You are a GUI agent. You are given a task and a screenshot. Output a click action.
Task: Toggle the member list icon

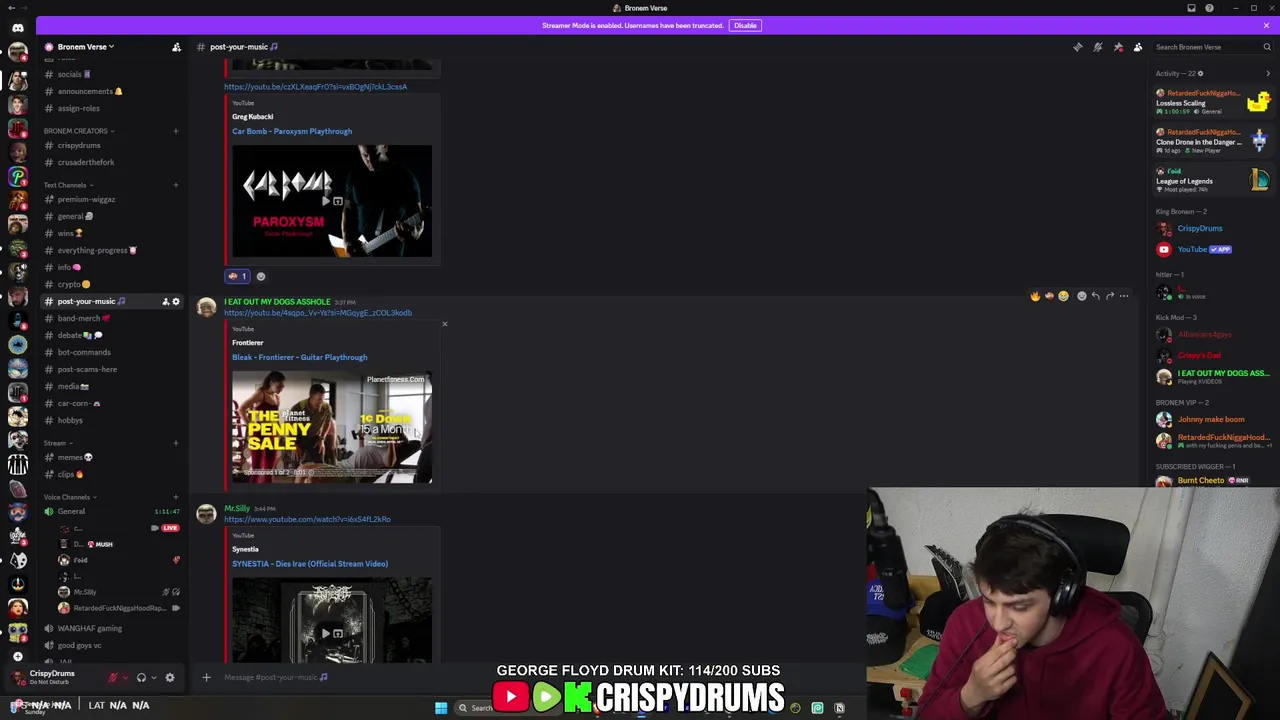pyautogui.click(x=1138, y=47)
